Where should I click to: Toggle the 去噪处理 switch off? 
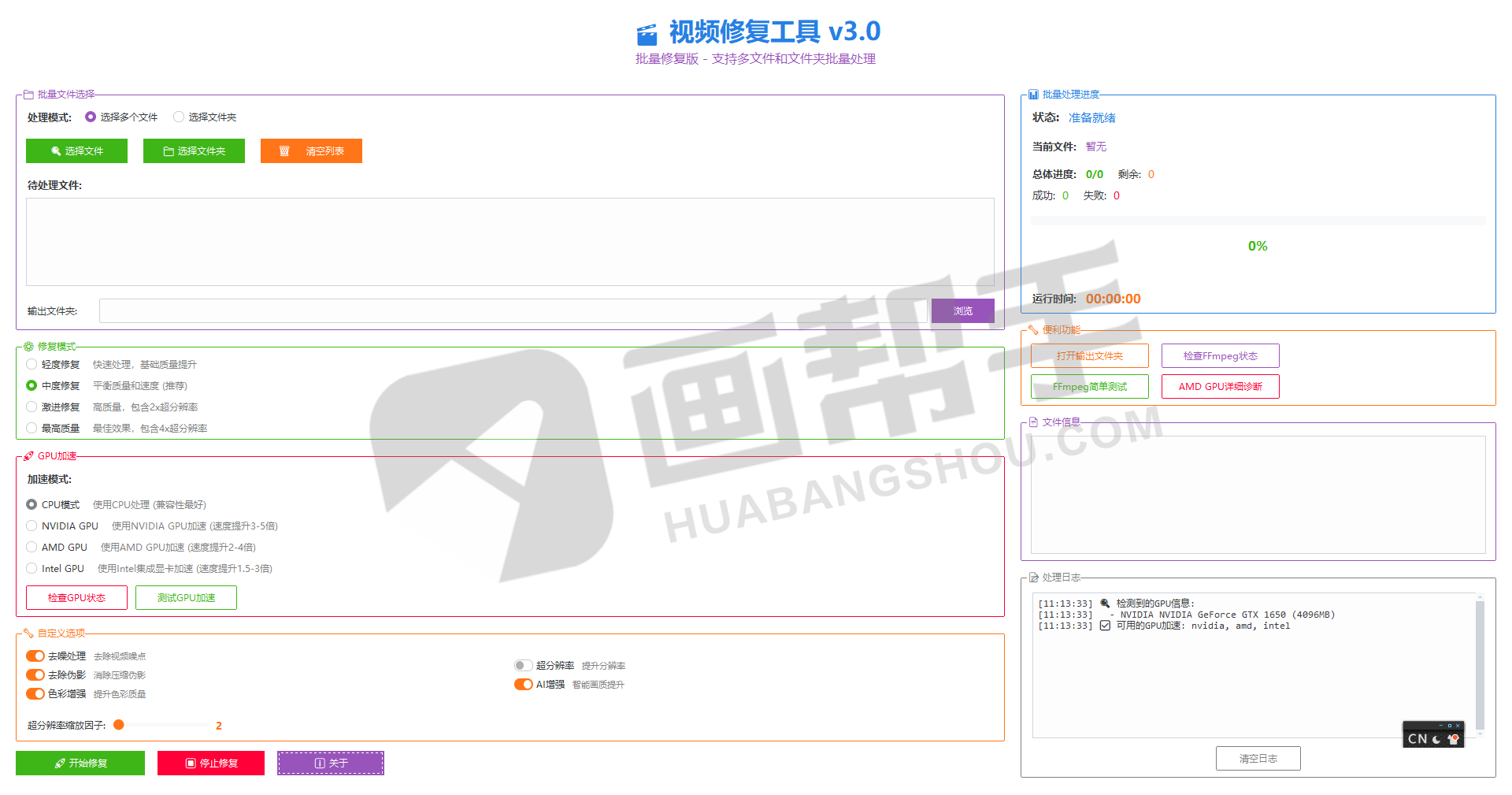point(35,656)
